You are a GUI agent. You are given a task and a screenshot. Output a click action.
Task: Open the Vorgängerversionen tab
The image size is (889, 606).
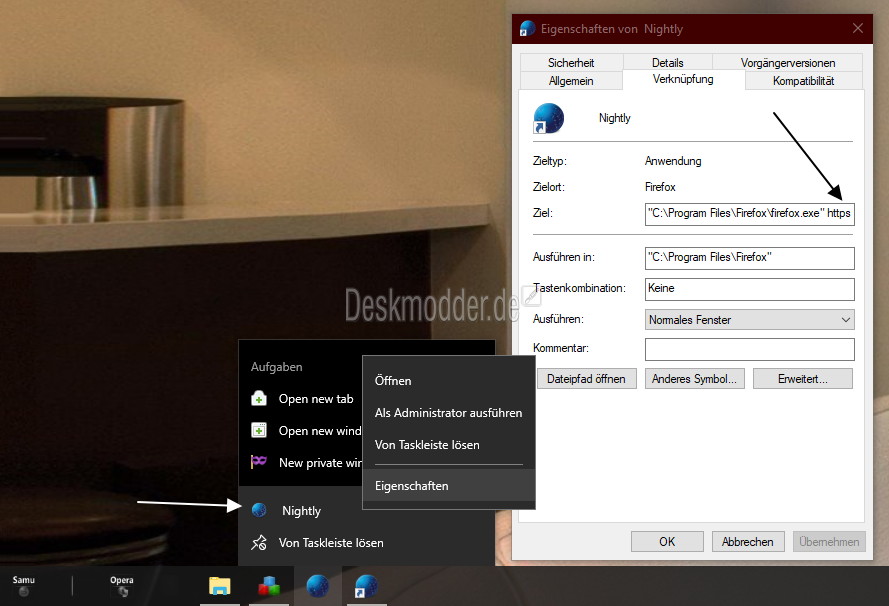point(788,62)
